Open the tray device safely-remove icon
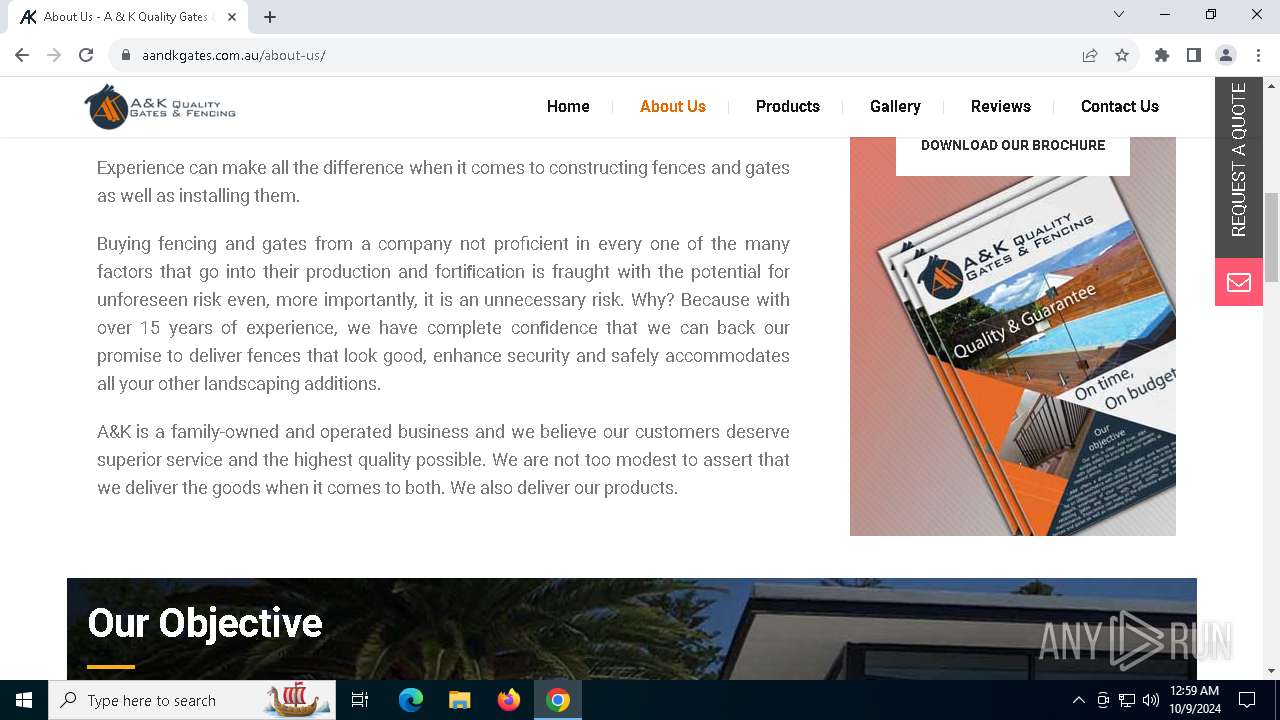Image resolution: width=1280 pixels, height=720 pixels. (1103, 700)
